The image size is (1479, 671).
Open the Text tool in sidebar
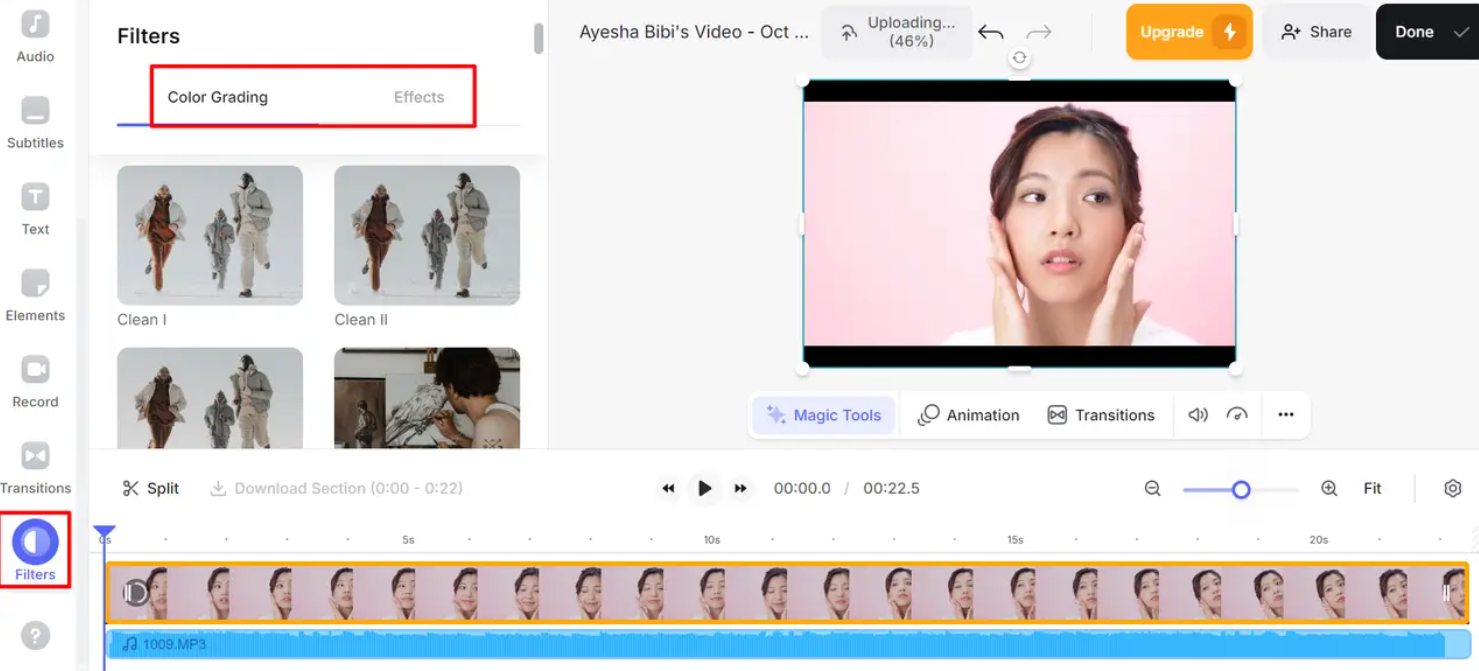coord(35,209)
